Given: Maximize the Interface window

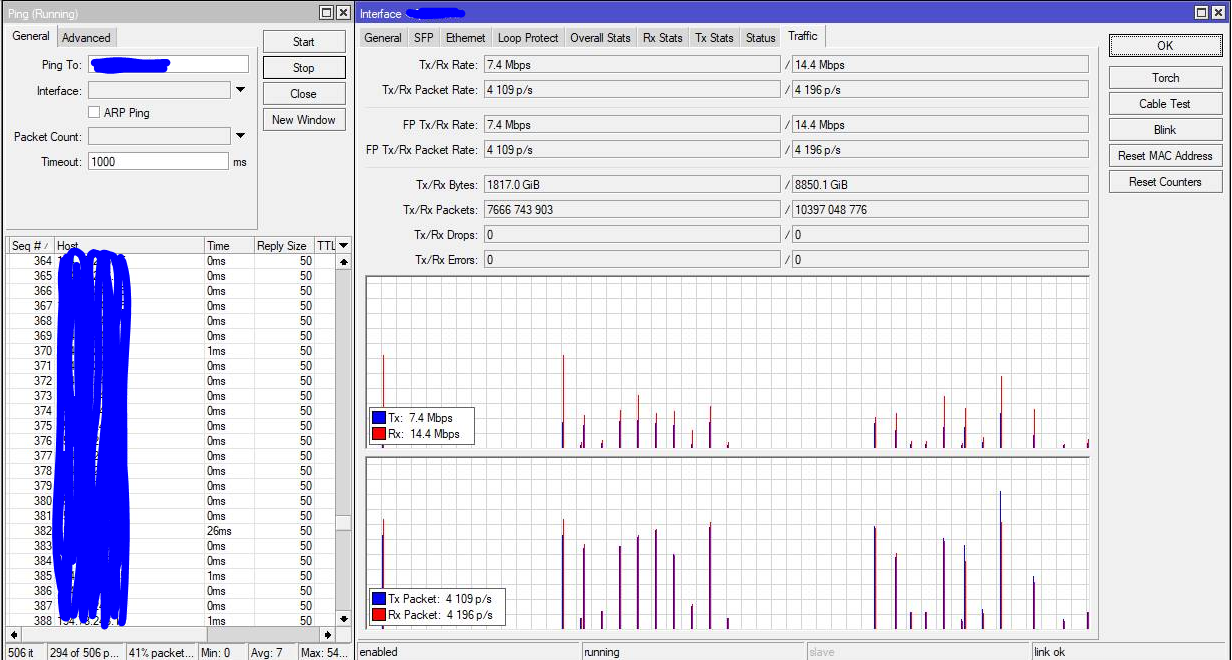Looking at the screenshot, I should (1202, 13).
